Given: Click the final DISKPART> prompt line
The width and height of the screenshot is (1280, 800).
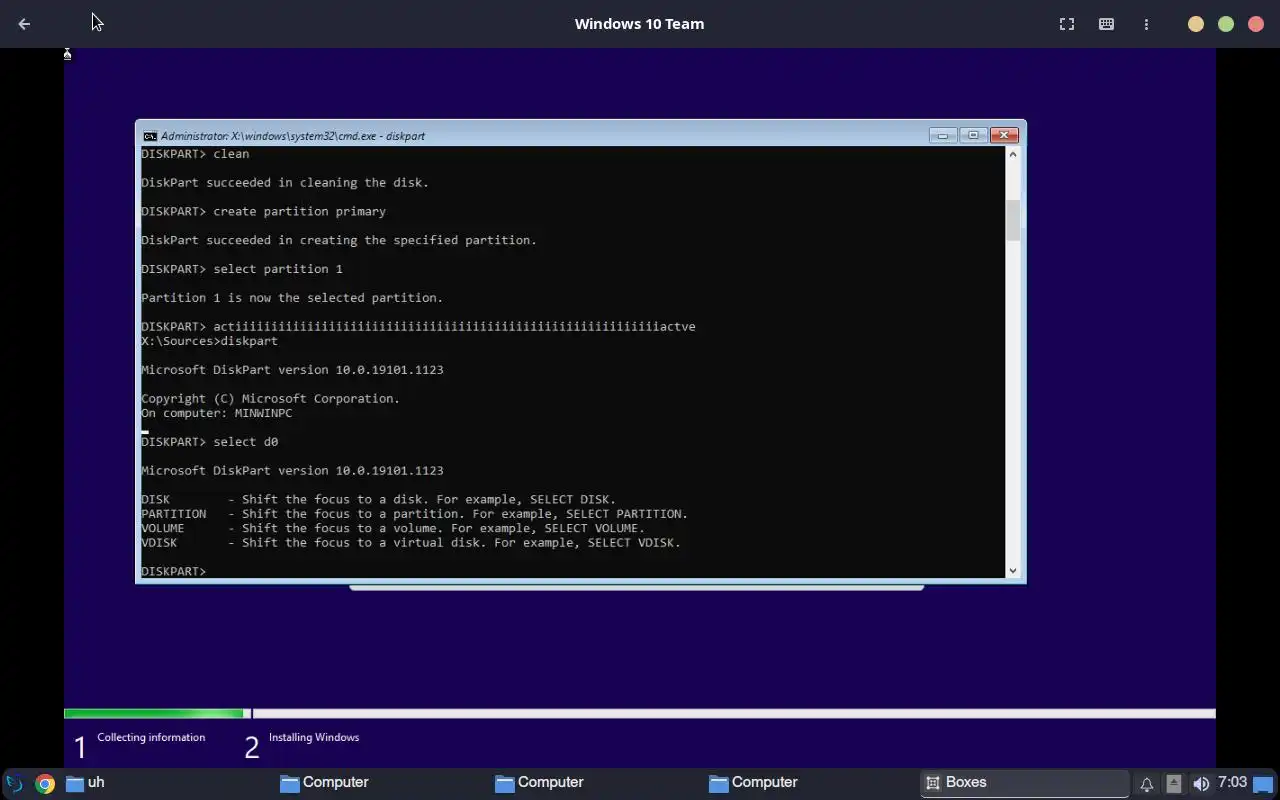Looking at the screenshot, I should (174, 571).
